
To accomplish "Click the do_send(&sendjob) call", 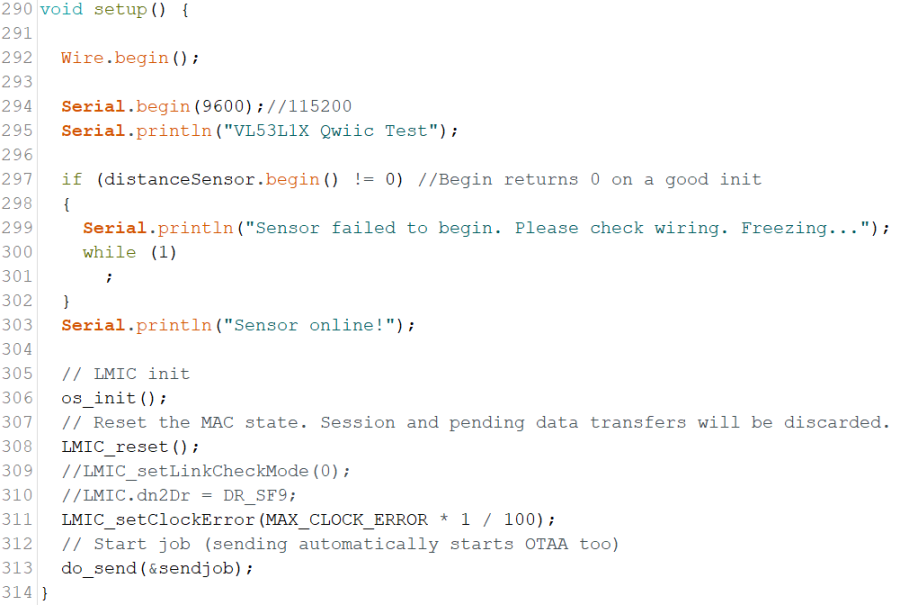I will point(157,568).
